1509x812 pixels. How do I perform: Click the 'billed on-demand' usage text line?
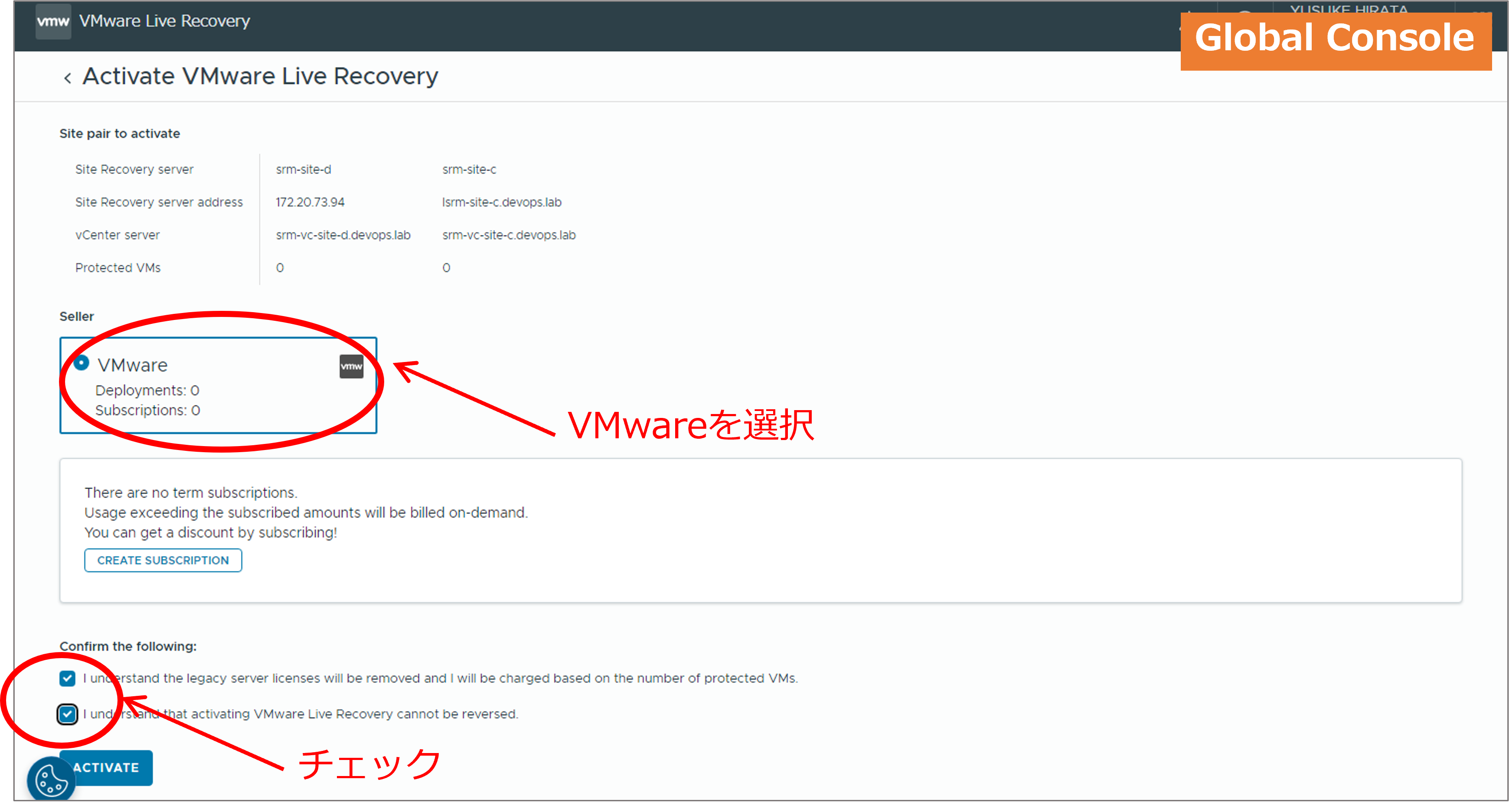click(x=306, y=512)
